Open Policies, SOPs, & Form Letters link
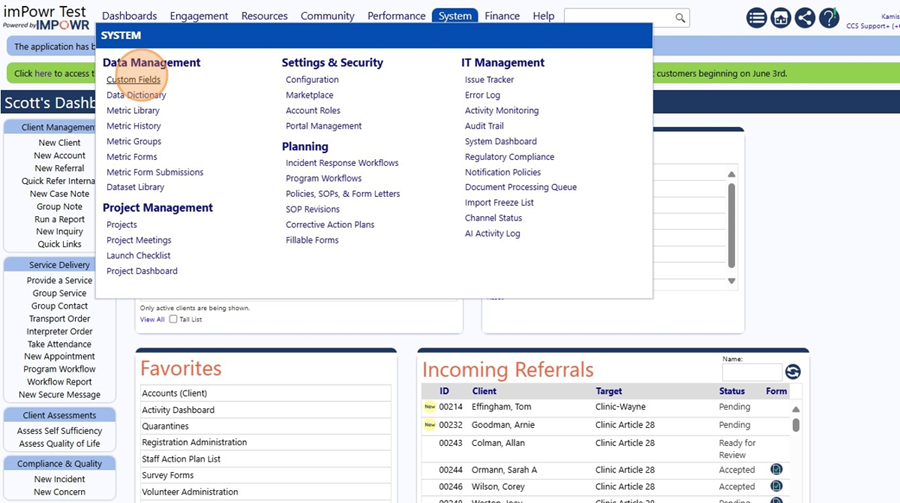900x503 pixels. point(343,194)
